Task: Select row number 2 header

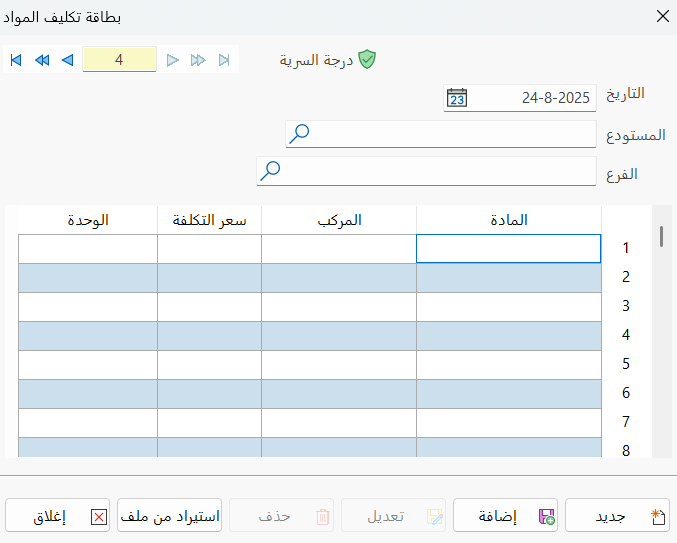Action: tap(626, 277)
